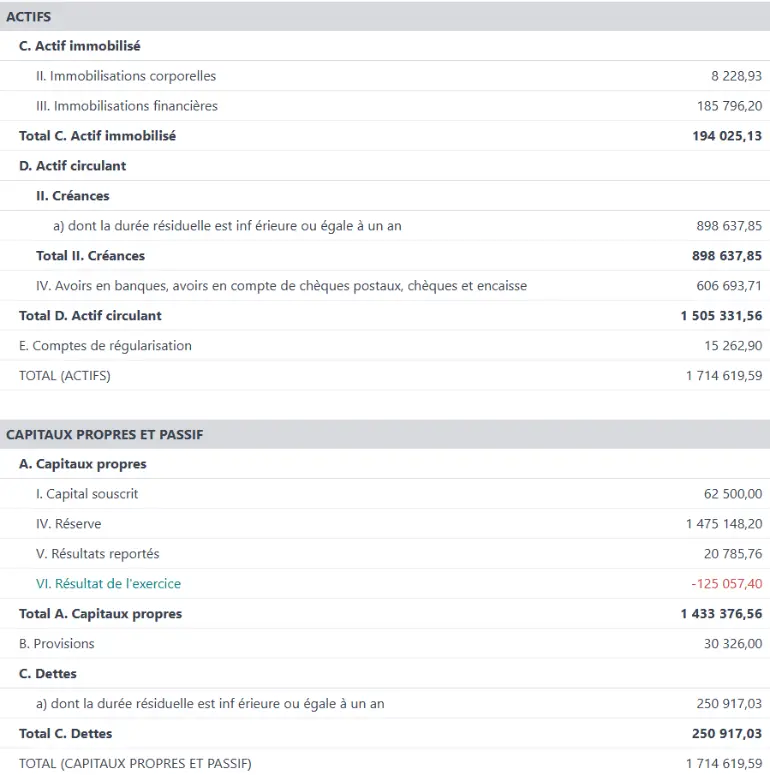Click the 1 505 331,56 current assets total

(x=721, y=316)
